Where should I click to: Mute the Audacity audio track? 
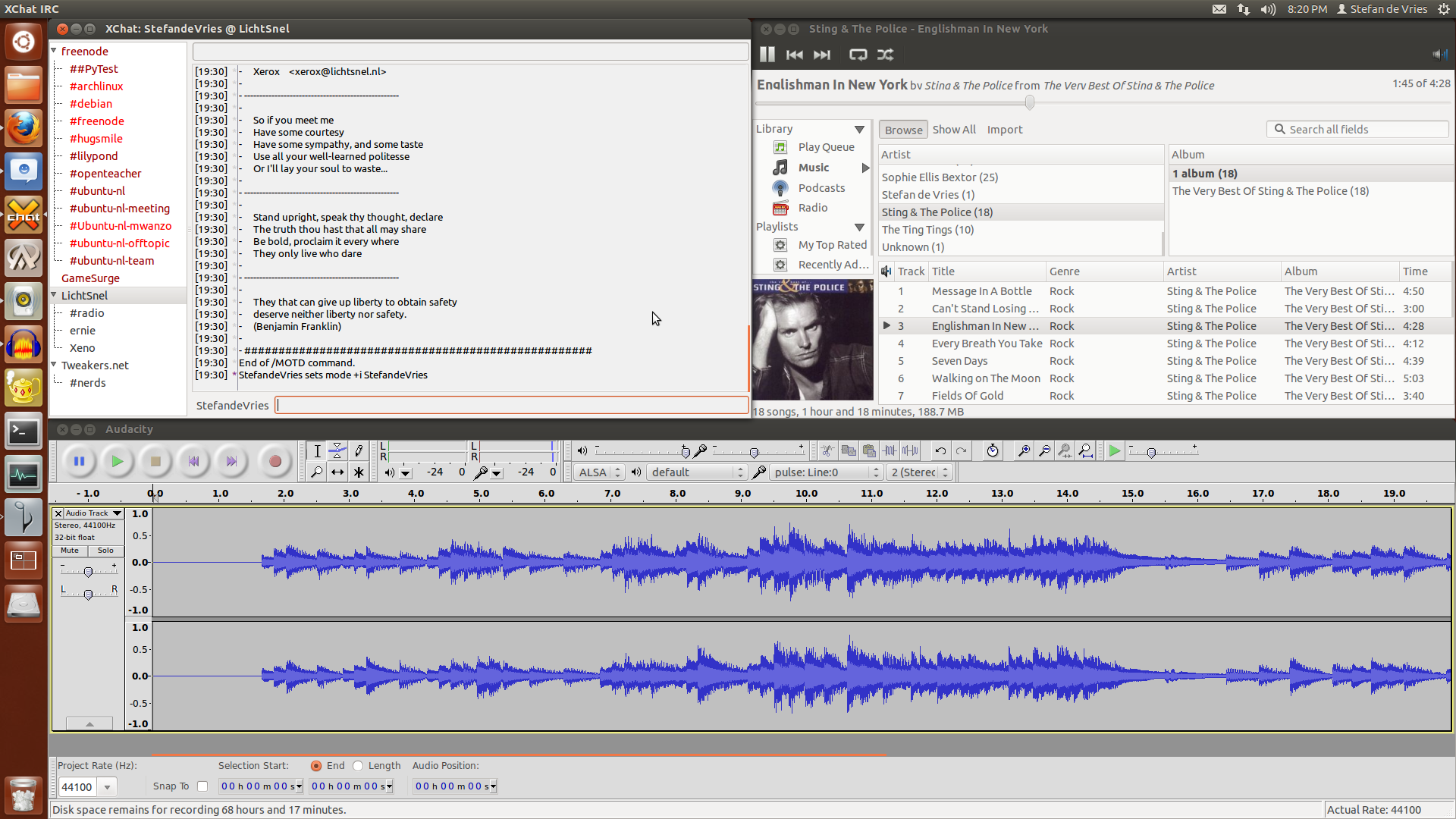click(70, 551)
